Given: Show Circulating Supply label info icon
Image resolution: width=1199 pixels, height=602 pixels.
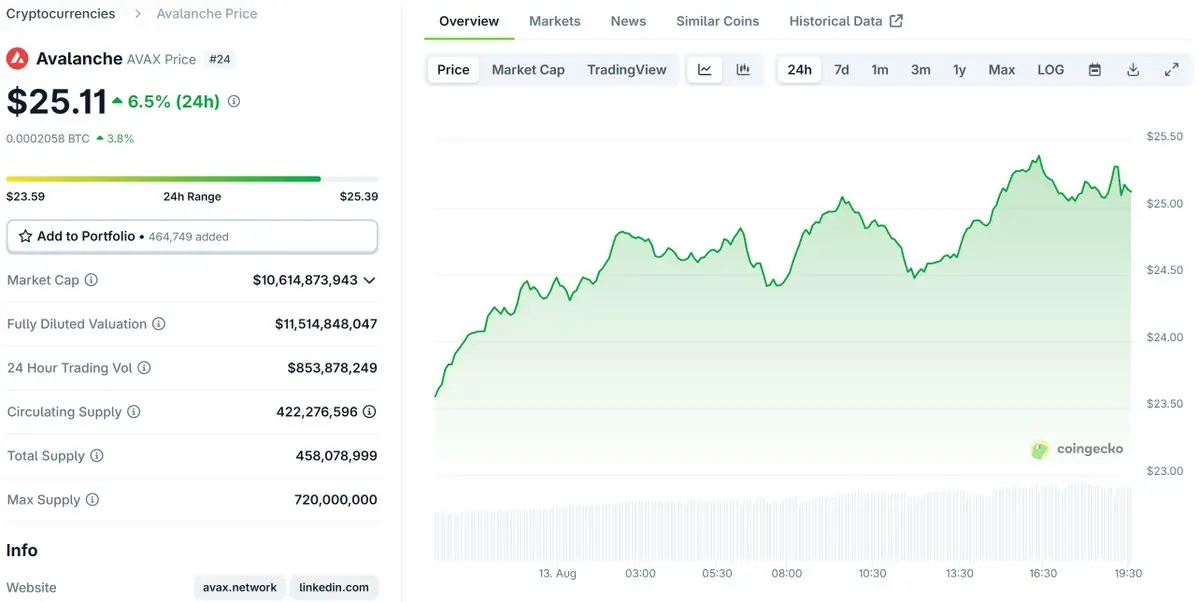Looking at the screenshot, I should pyautogui.click(x=133, y=412).
